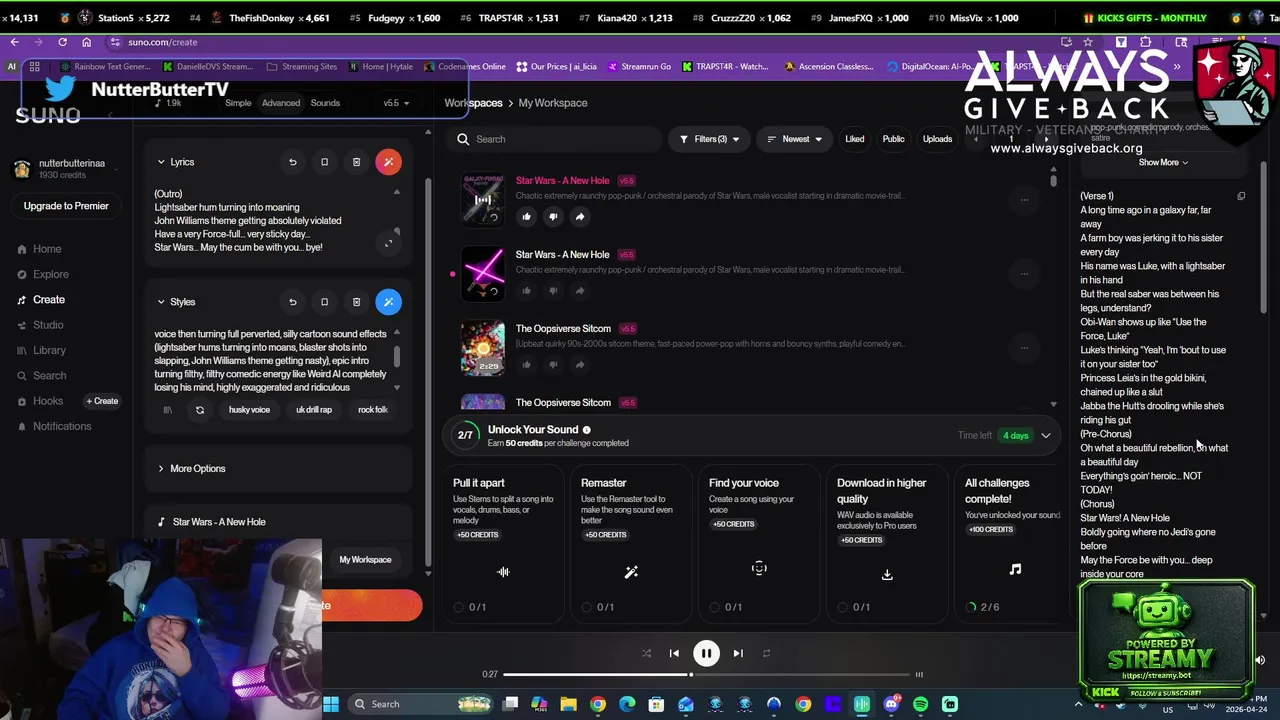Like the second Star Wars - A New Hole song
1280x720 pixels.
pos(527,290)
